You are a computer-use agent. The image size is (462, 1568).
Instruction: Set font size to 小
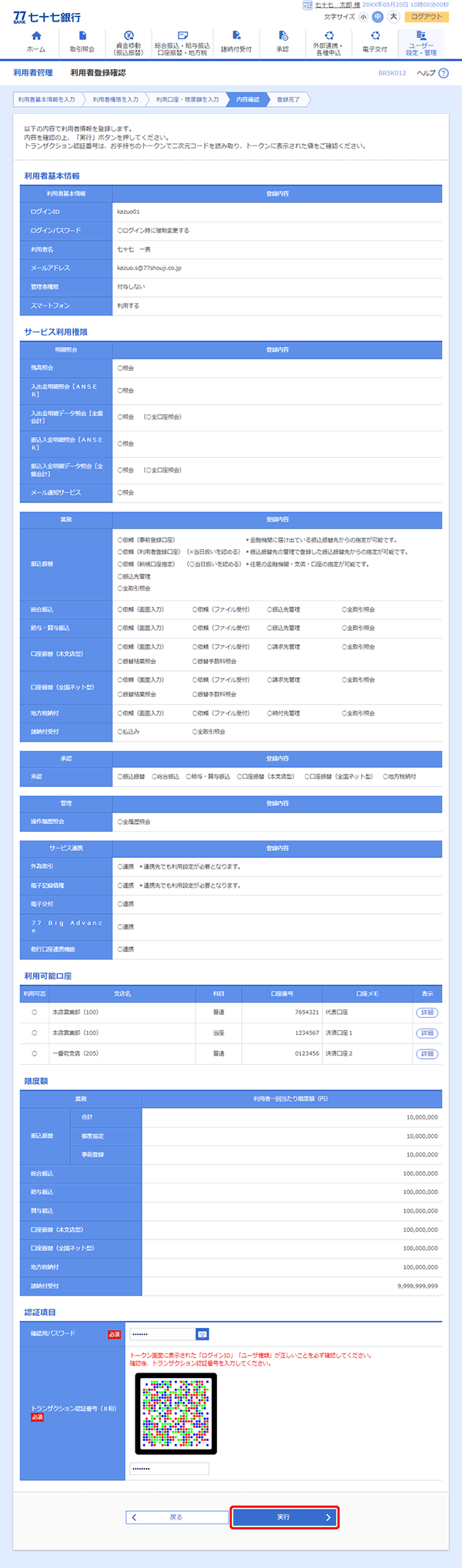[x=363, y=17]
